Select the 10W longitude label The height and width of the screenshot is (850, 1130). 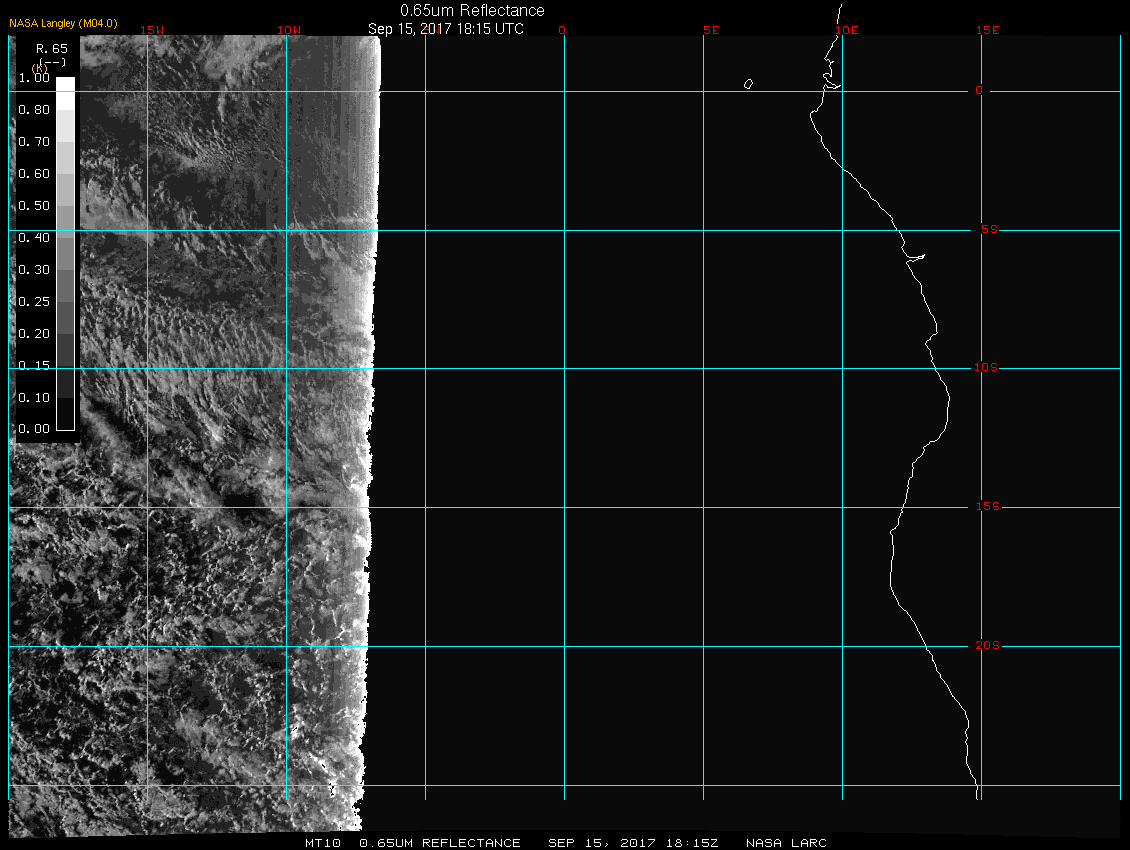tap(289, 30)
